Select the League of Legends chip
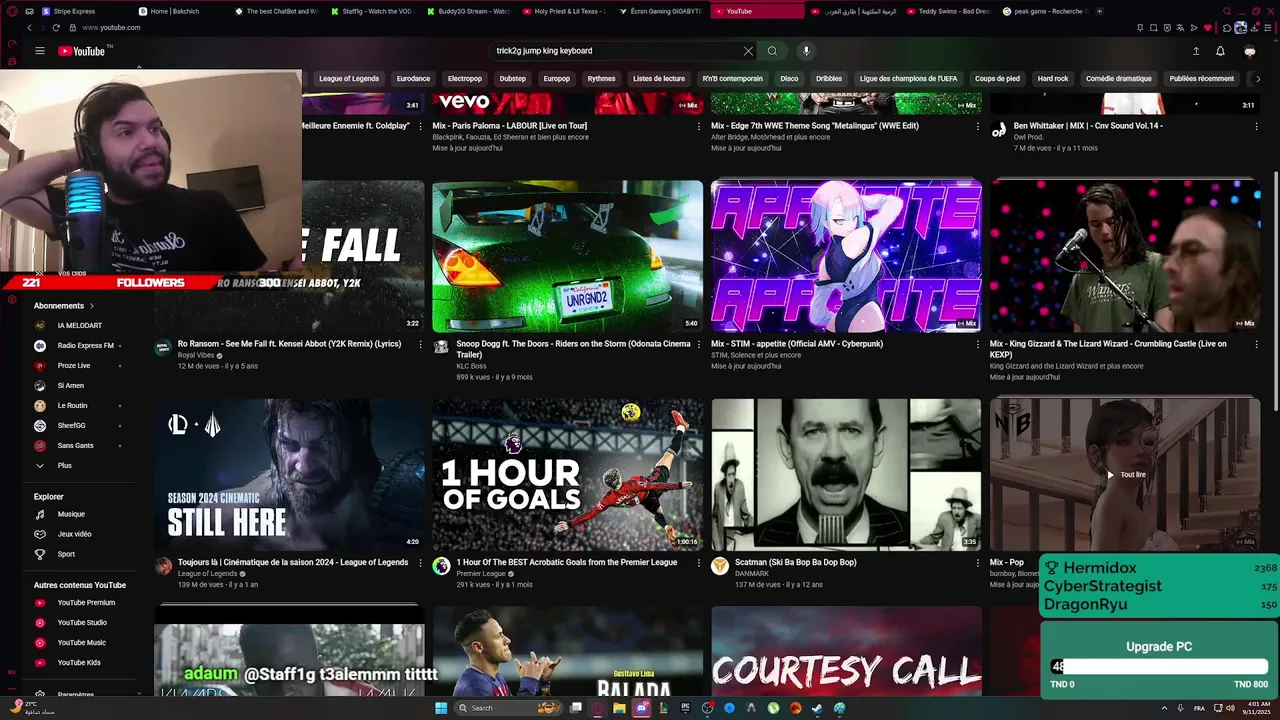1280x720 pixels. pos(349,79)
